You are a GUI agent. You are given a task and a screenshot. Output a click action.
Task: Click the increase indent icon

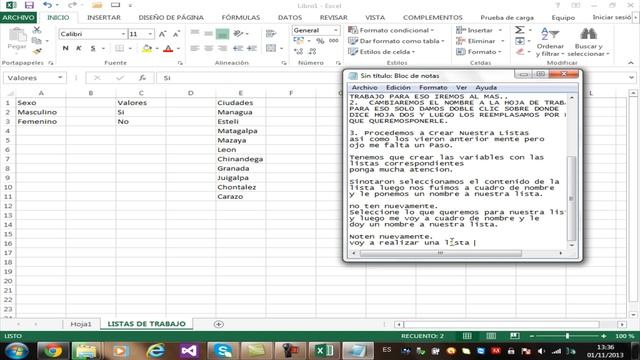tap(252, 48)
